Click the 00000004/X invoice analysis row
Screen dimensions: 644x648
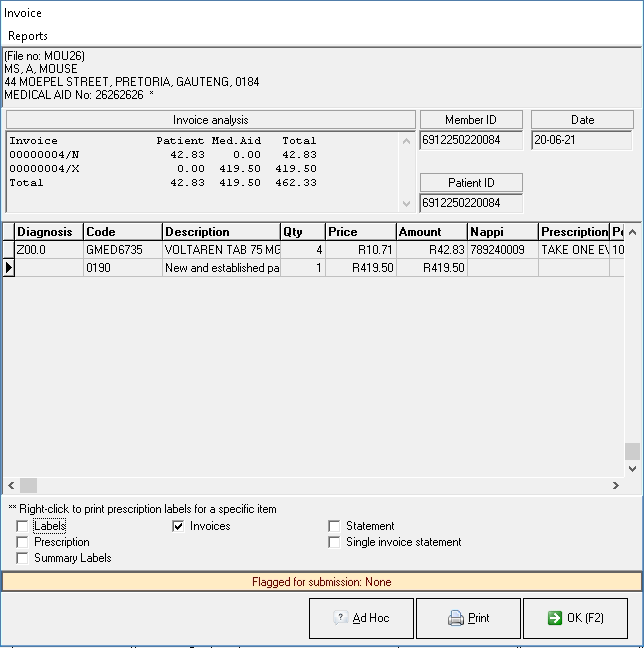point(163,169)
